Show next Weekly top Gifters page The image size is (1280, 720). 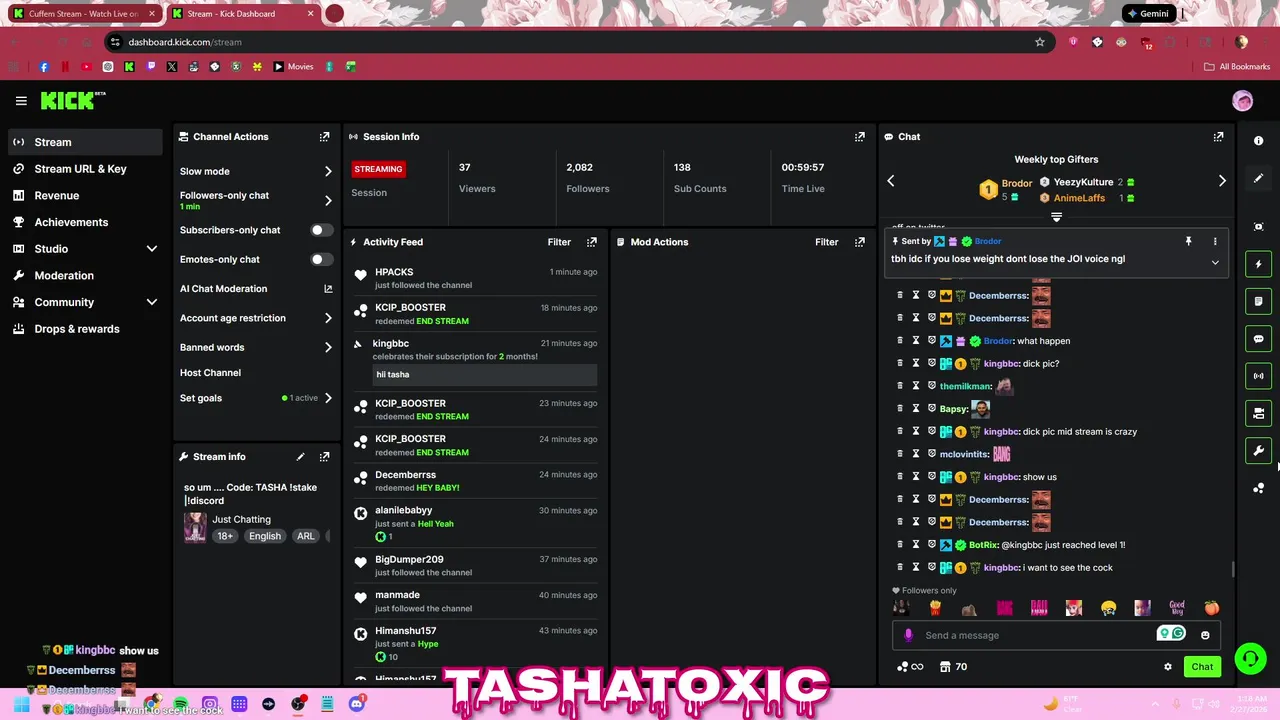[1222, 181]
